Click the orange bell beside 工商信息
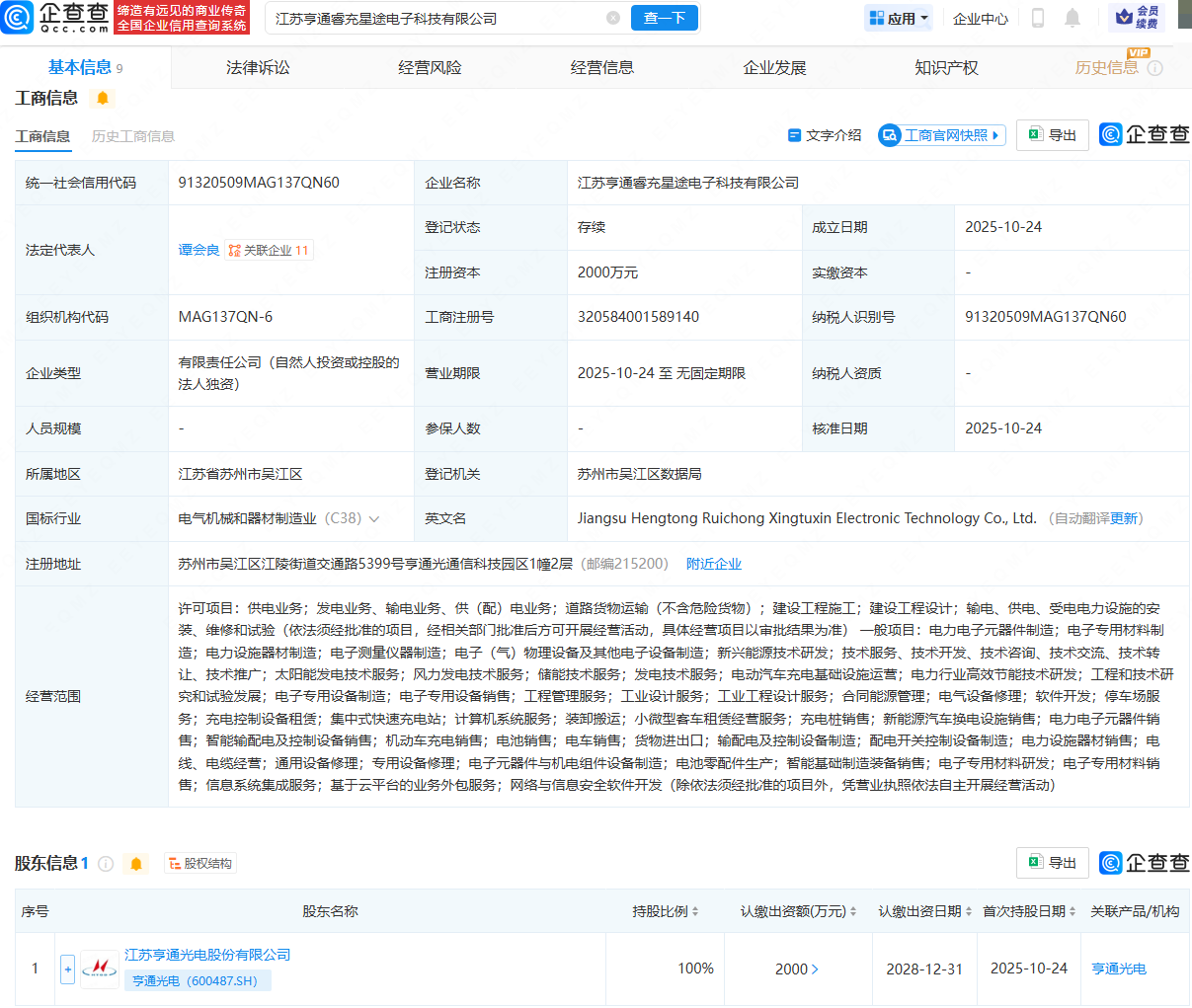Viewport: 1192px width, 1008px height. coord(102,98)
